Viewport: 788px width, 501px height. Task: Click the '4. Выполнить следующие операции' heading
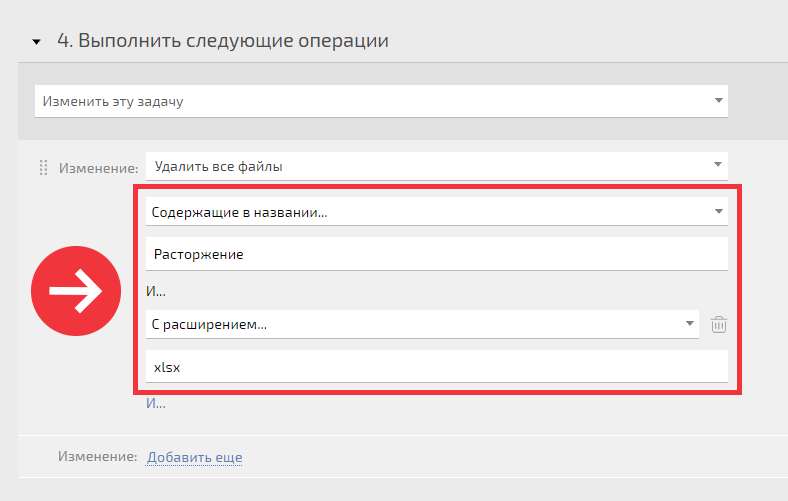pos(223,40)
